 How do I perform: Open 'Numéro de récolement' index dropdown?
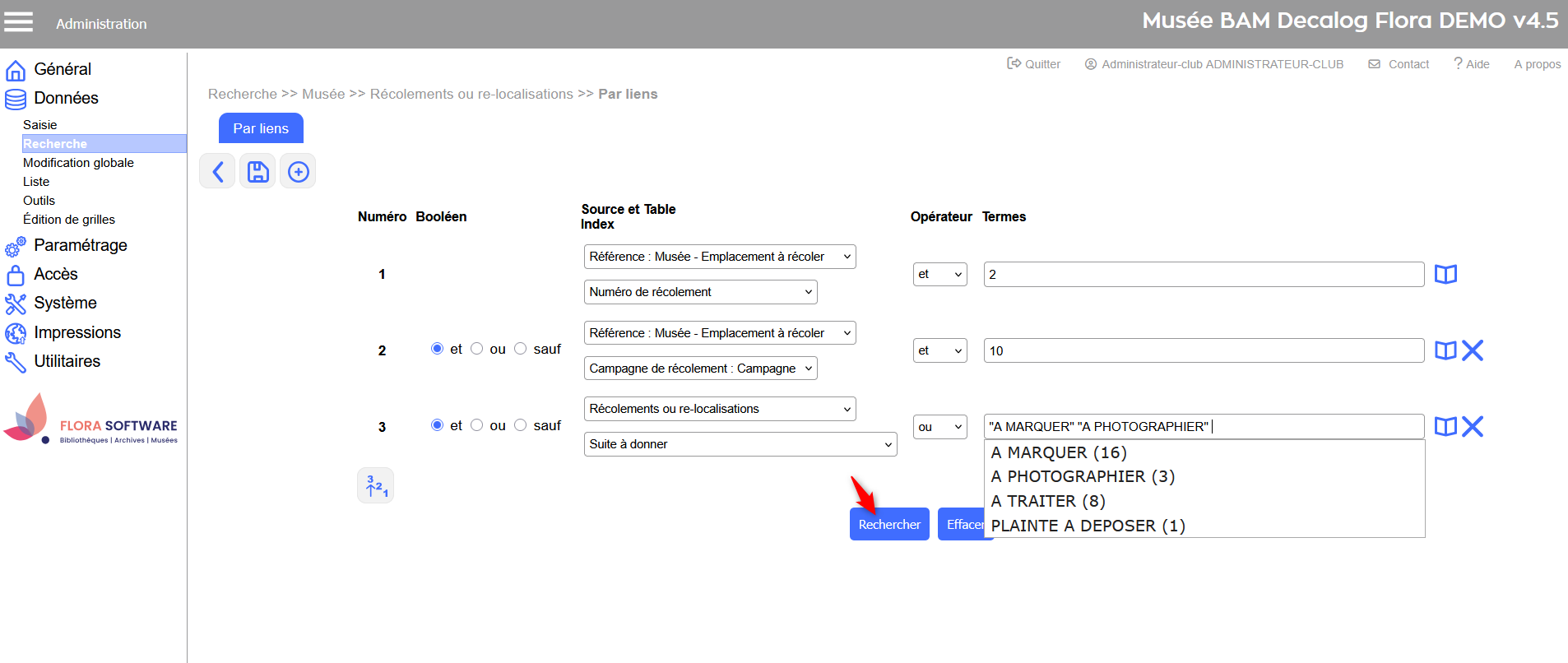(700, 292)
